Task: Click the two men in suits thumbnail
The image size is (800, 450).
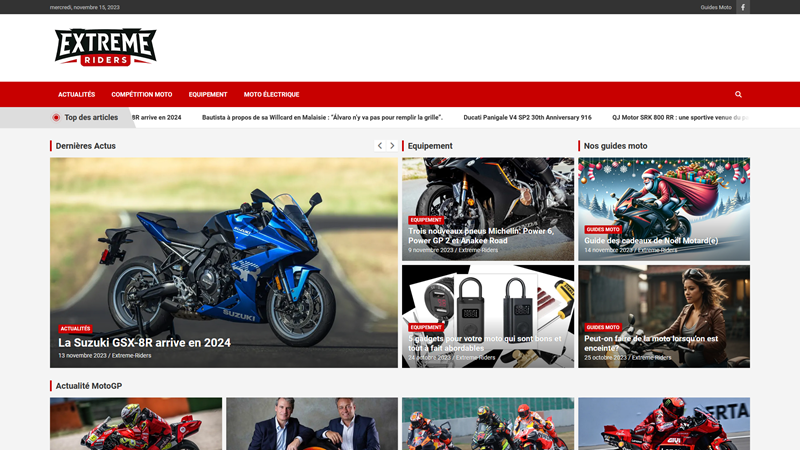Action: (312, 423)
